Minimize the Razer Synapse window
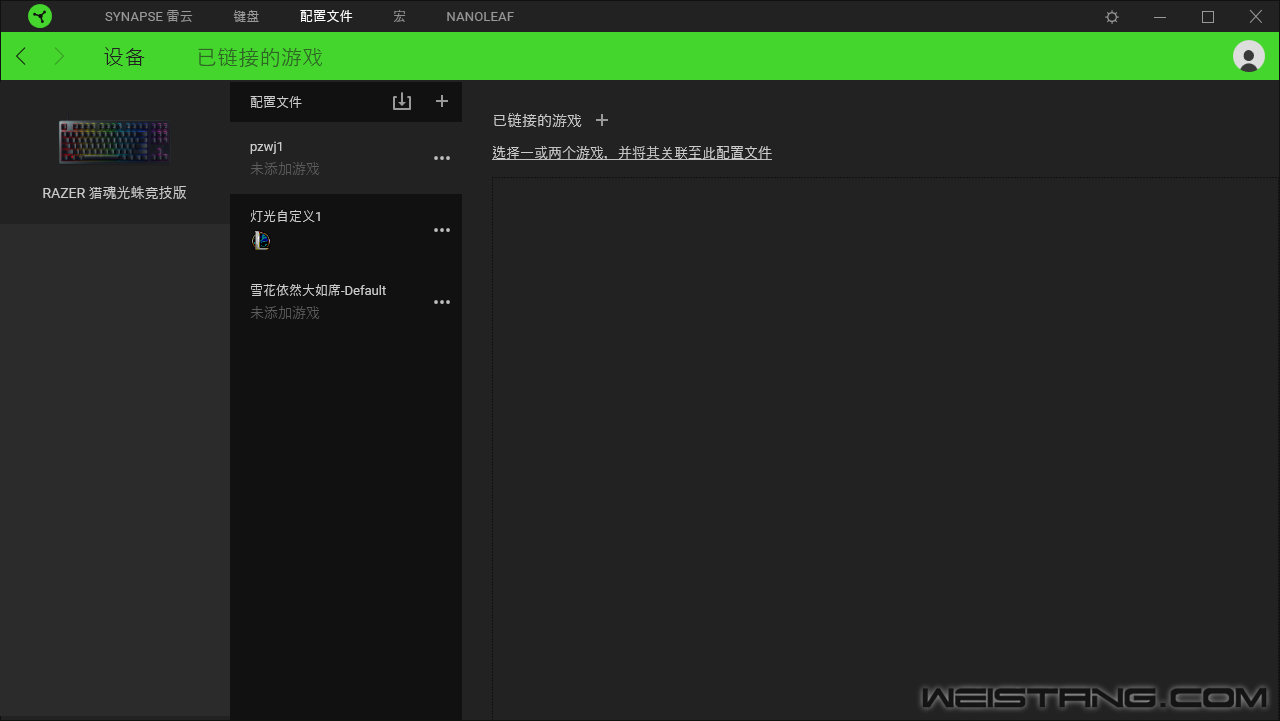 1160,17
